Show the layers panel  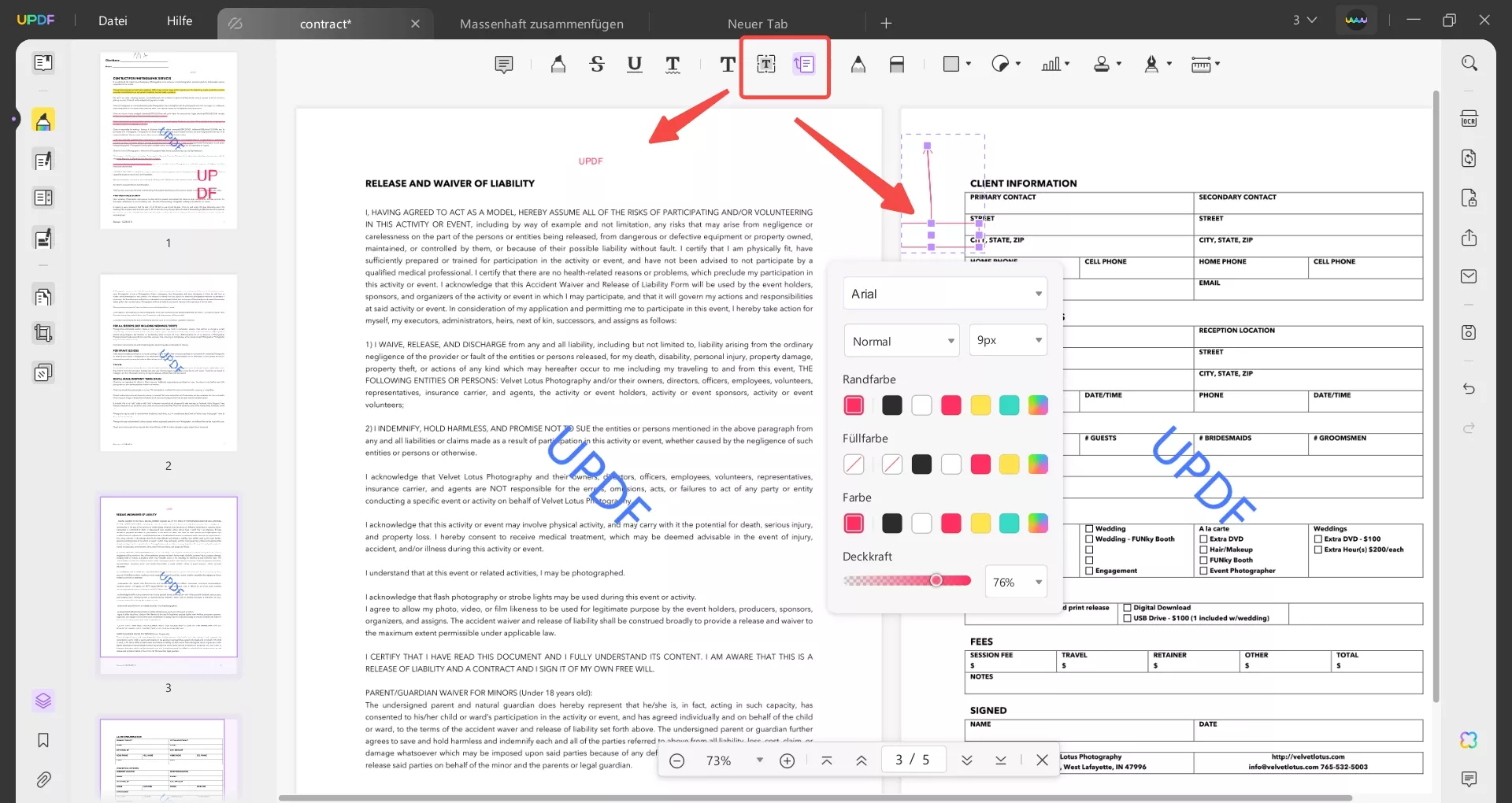tap(43, 701)
